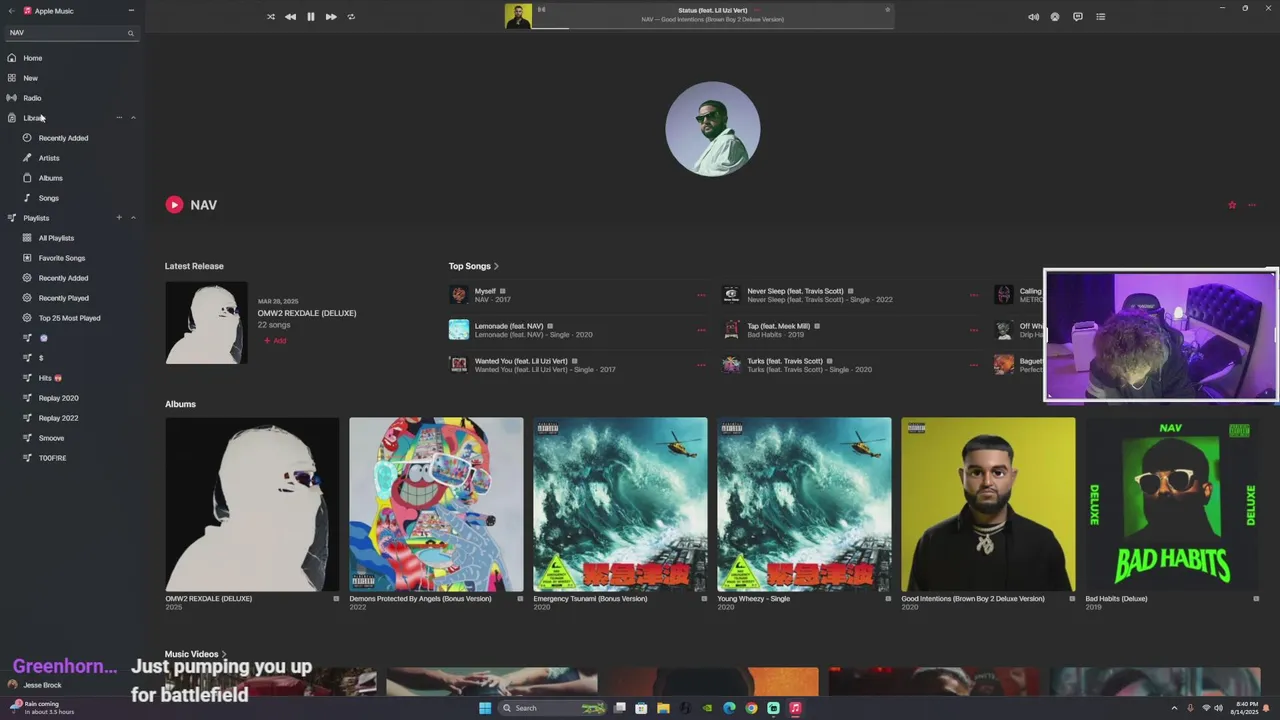Open OMW2 REXDALE (DELUXE) latest release title
Screen dimensions: 1280x720
307,313
